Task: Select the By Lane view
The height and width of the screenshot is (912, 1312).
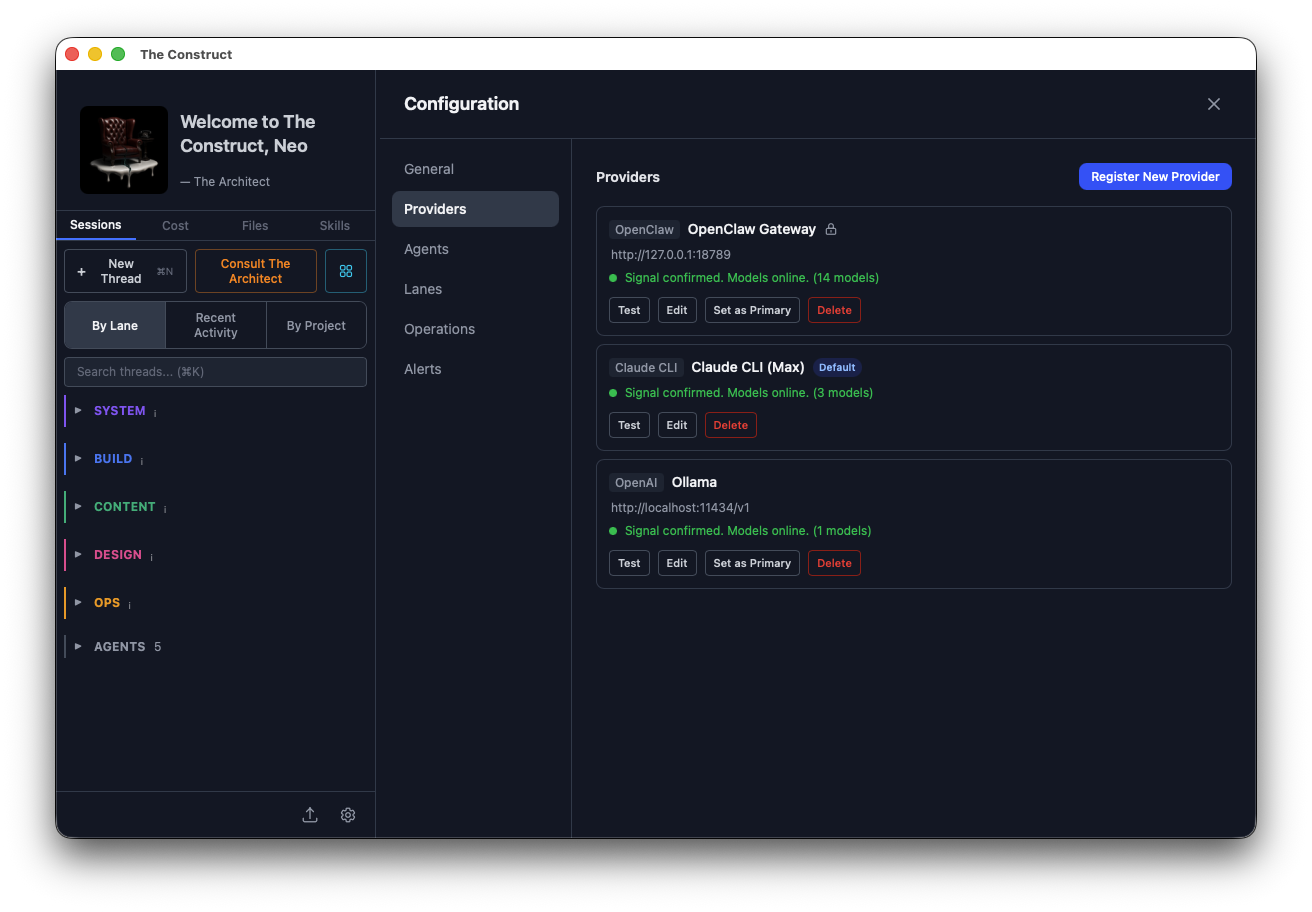Action: coord(115,326)
